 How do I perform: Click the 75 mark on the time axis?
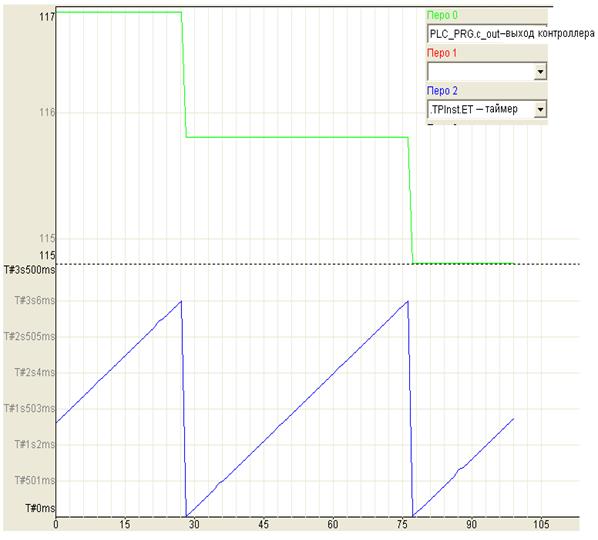pos(402,524)
